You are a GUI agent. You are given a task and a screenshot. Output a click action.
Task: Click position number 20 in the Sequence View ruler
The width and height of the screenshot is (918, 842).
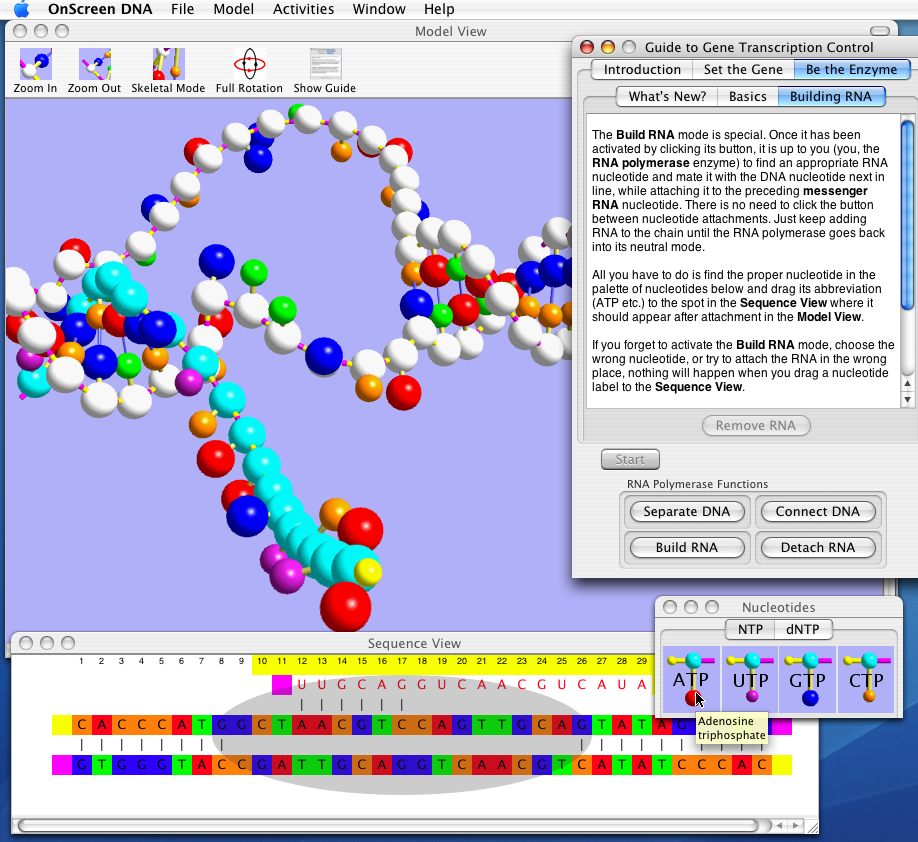pos(462,661)
